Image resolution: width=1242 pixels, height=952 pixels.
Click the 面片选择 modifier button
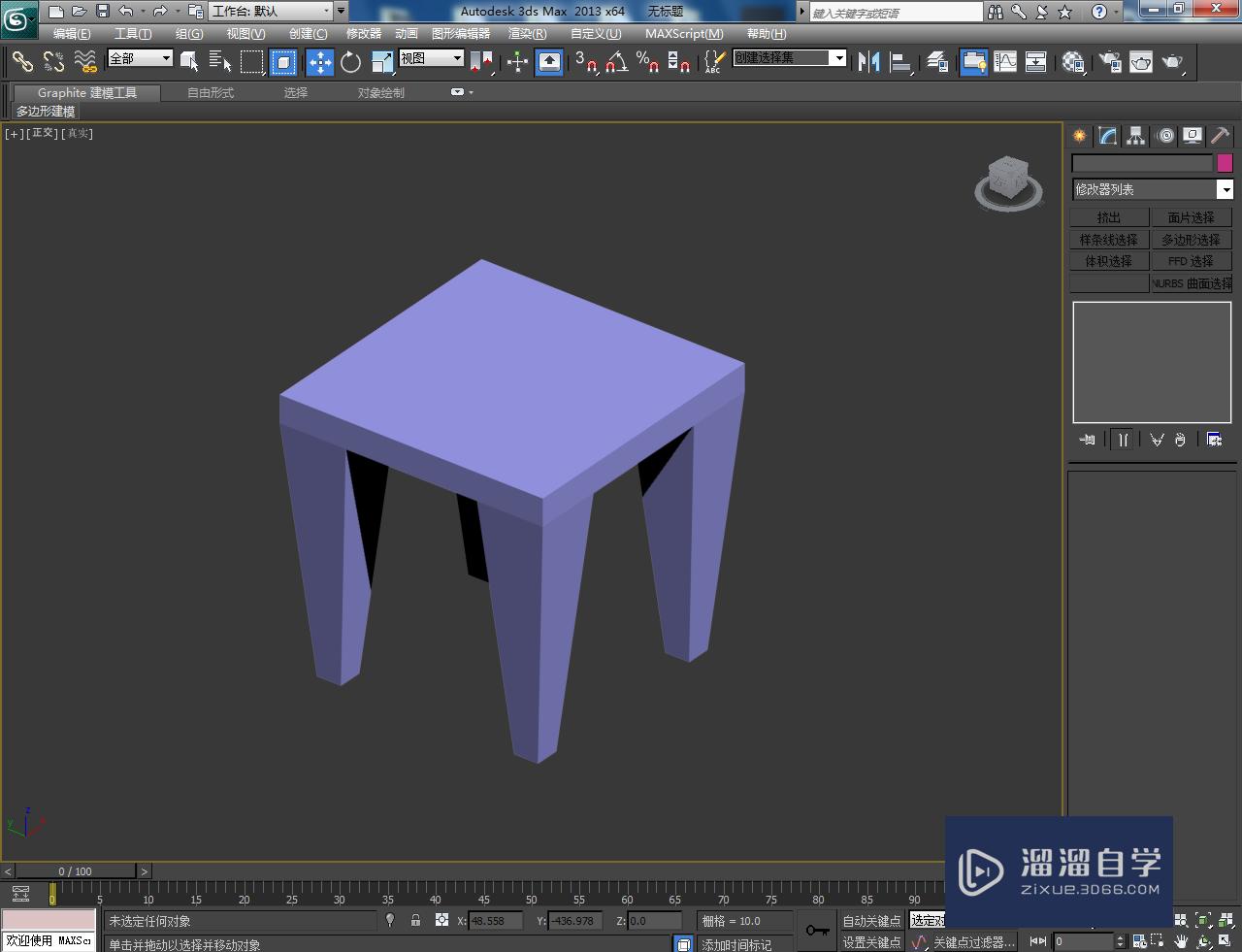[1192, 217]
